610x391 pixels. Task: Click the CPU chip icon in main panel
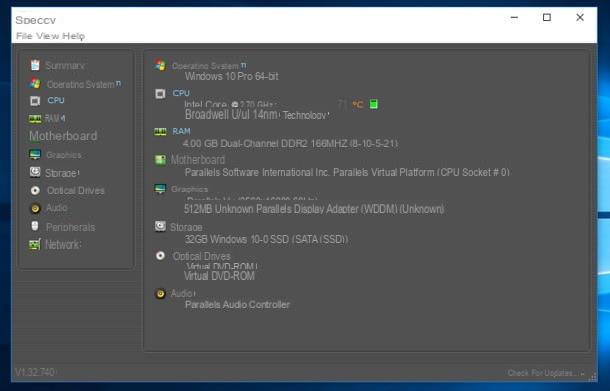(x=160, y=93)
